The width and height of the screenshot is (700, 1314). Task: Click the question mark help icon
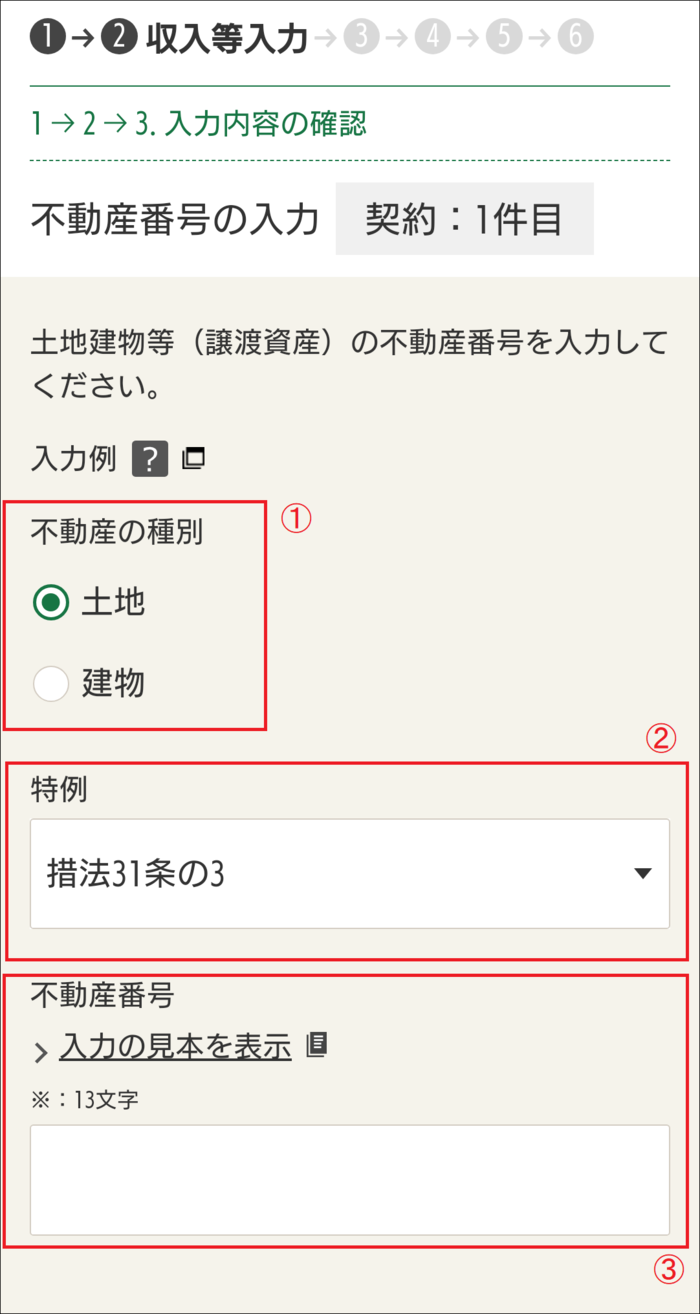[x=150, y=460]
